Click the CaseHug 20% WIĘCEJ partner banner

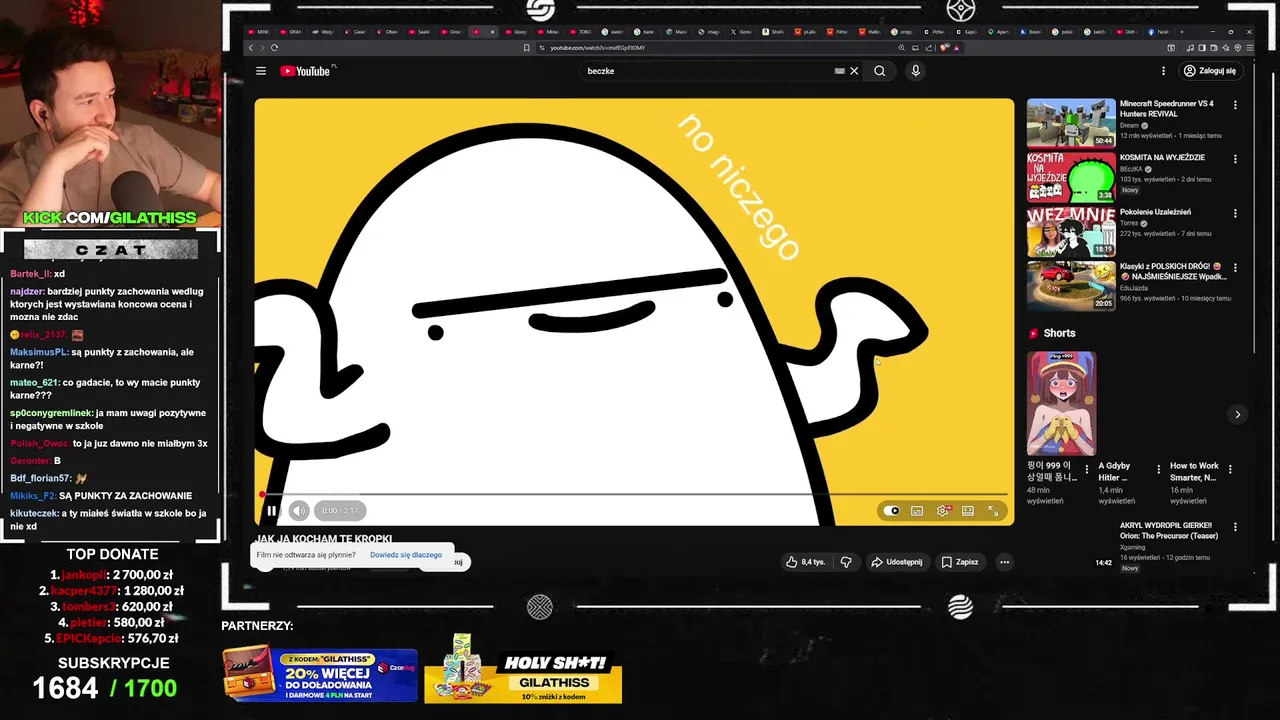pyautogui.click(x=319, y=674)
